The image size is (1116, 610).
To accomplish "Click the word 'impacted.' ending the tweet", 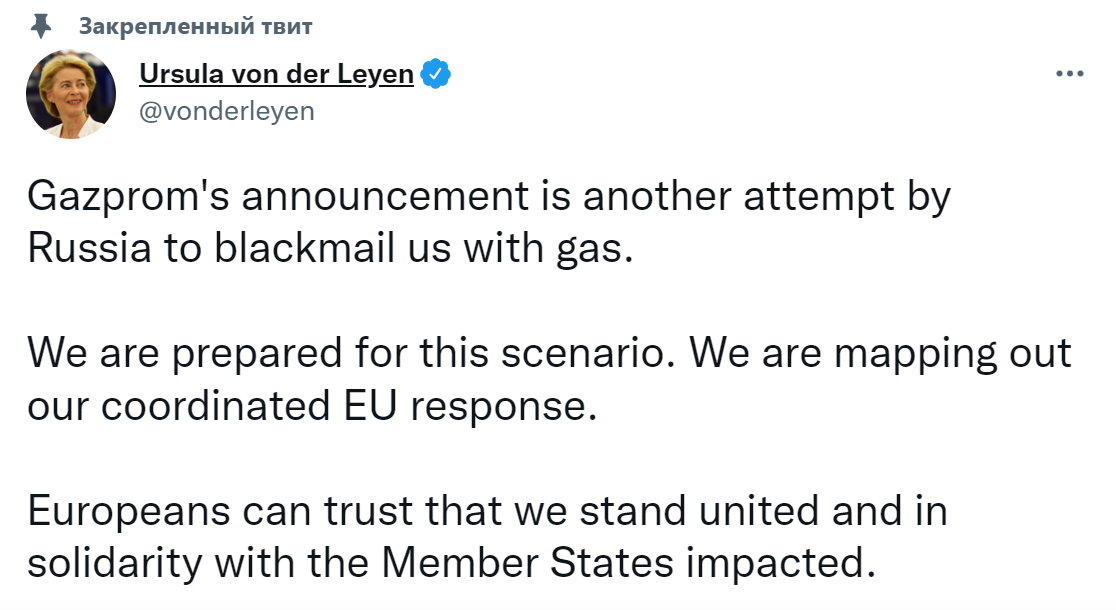I will point(781,564).
